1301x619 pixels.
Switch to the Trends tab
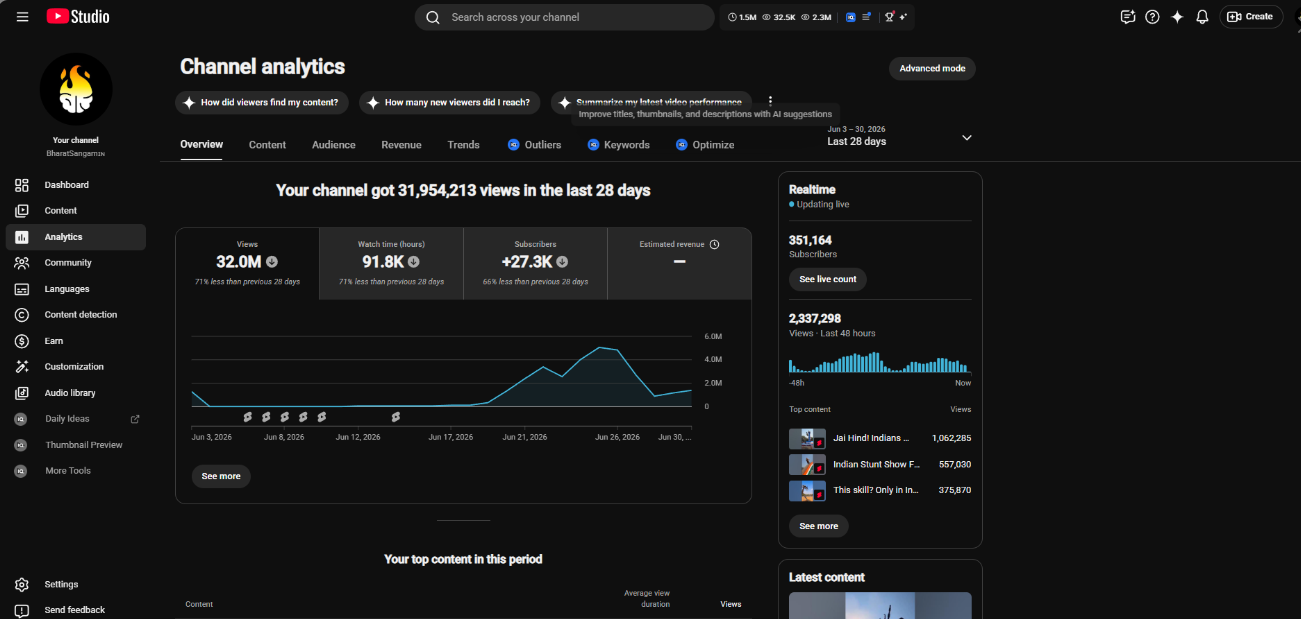[463, 145]
